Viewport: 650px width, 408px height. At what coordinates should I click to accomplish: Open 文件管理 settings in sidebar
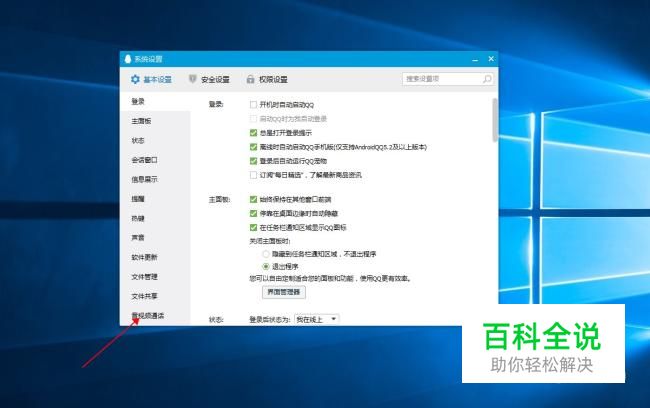pyautogui.click(x=144, y=277)
